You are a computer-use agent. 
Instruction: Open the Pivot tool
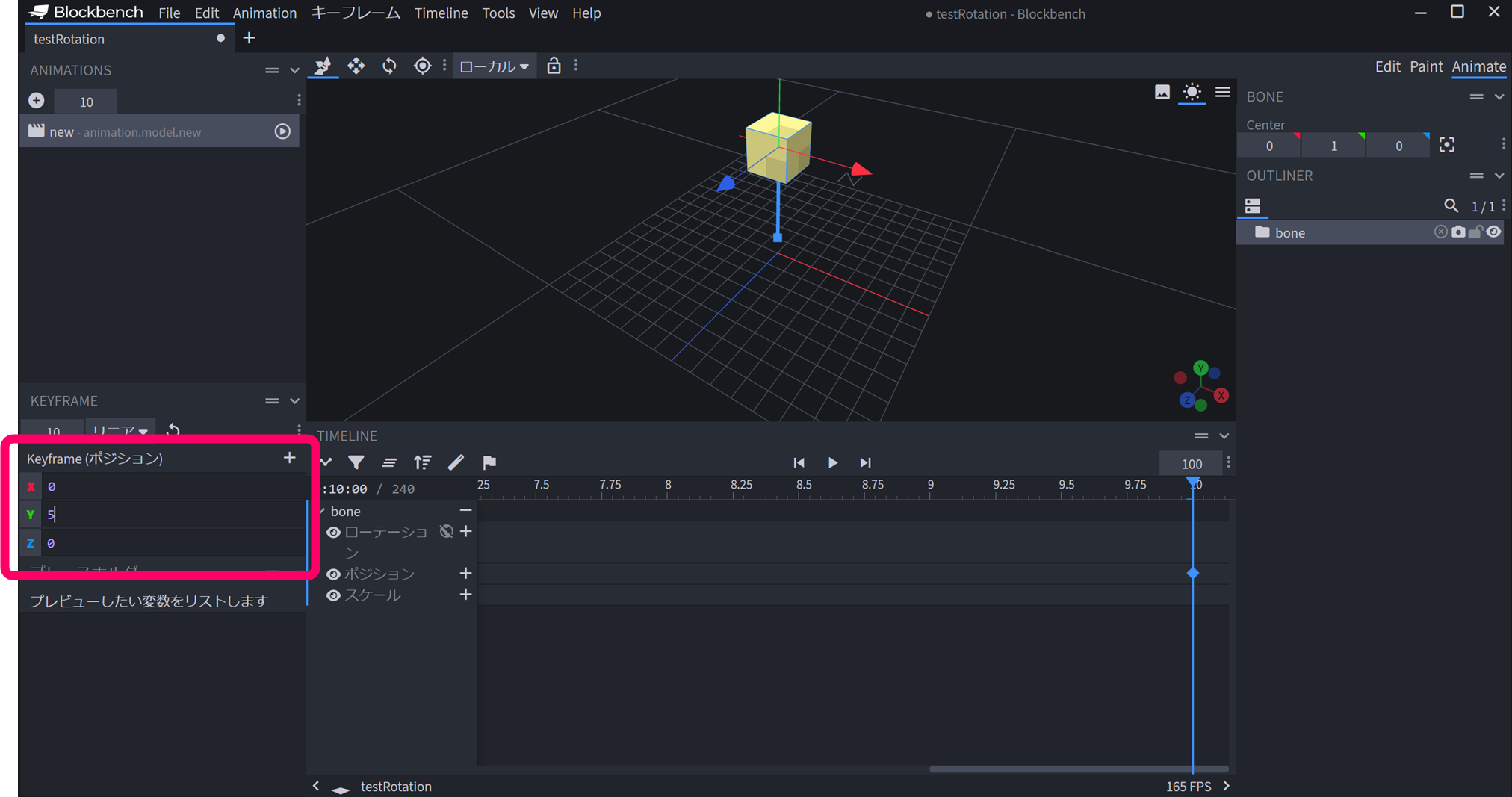tap(422, 66)
